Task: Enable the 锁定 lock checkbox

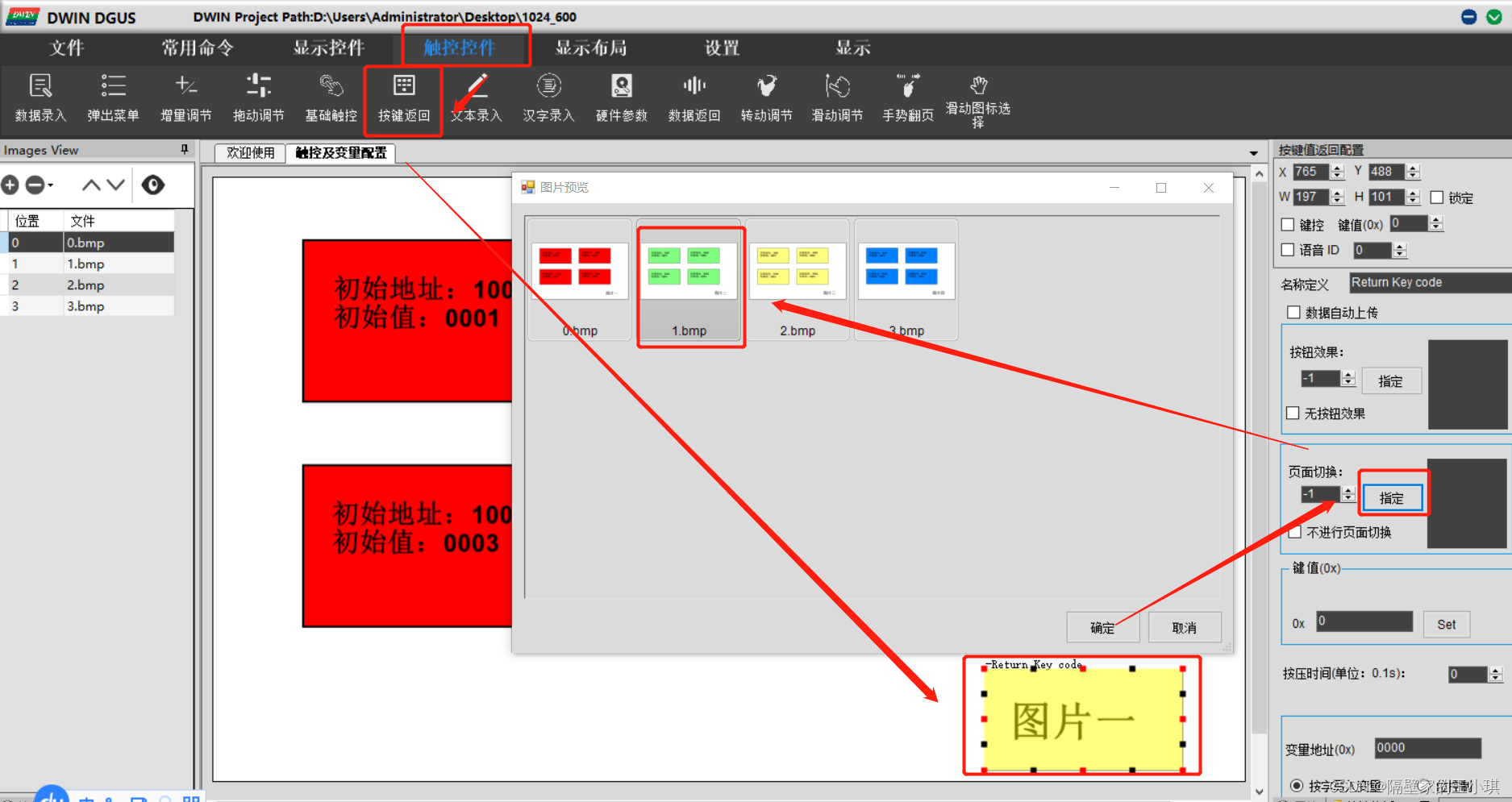Action: [x=1437, y=197]
